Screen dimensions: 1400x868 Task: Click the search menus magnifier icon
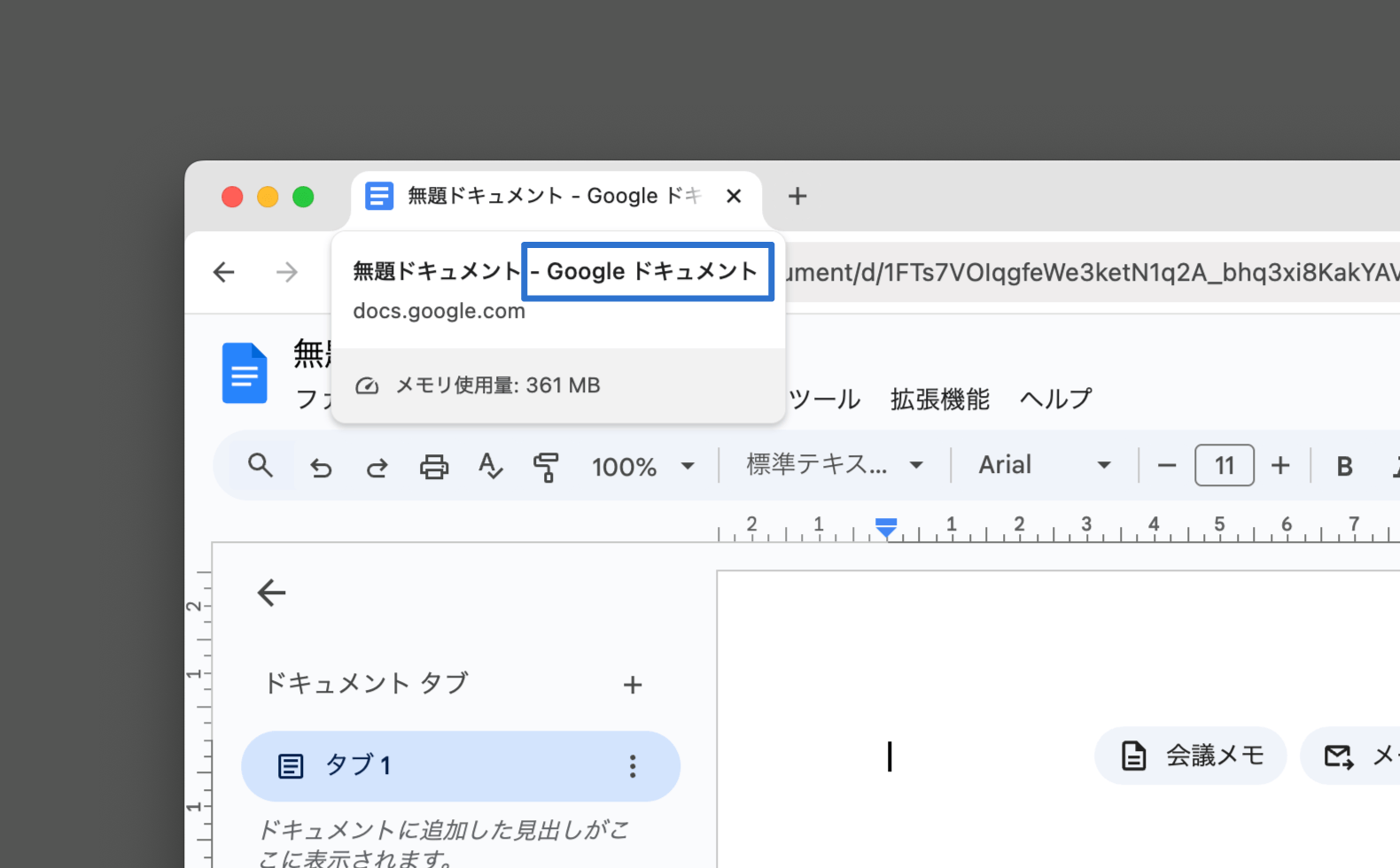coord(260,465)
